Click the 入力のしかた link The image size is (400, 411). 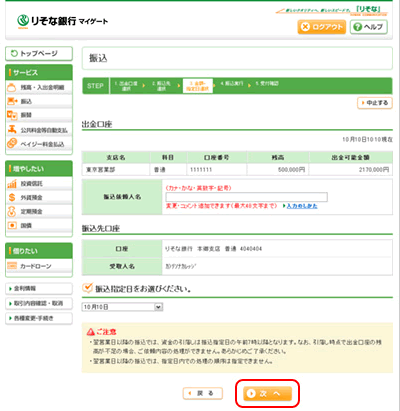(x=302, y=206)
